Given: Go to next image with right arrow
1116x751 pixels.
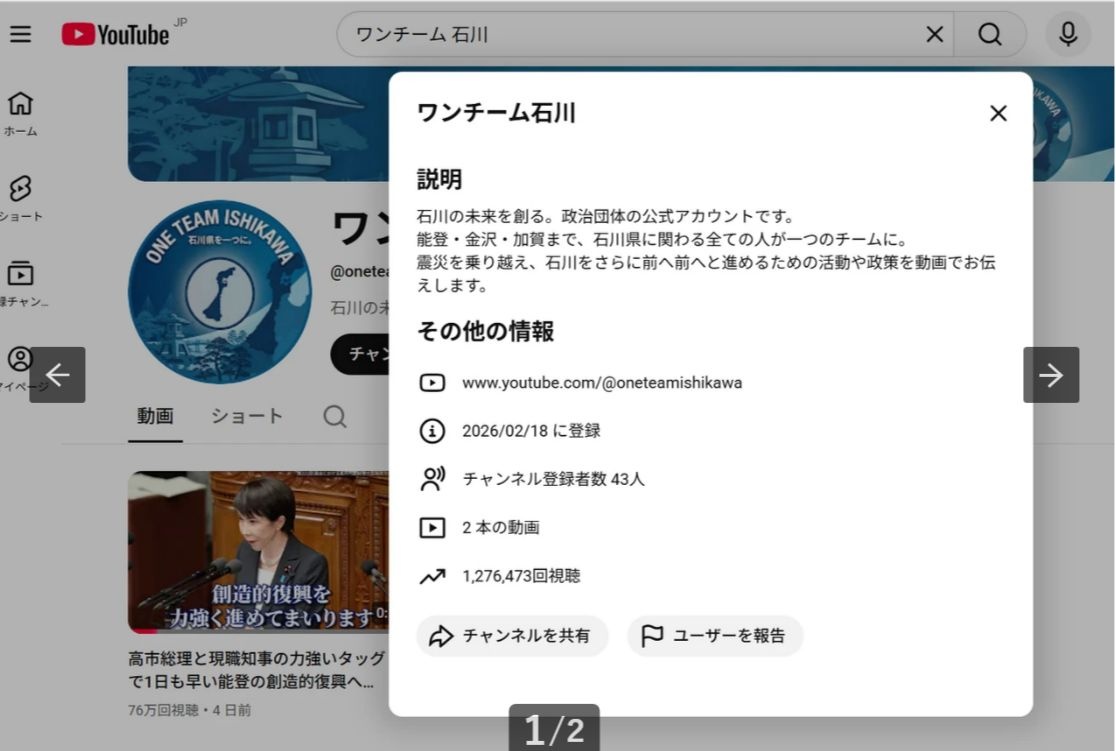Looking at the screenshot, I should [x=1050, y=375].
